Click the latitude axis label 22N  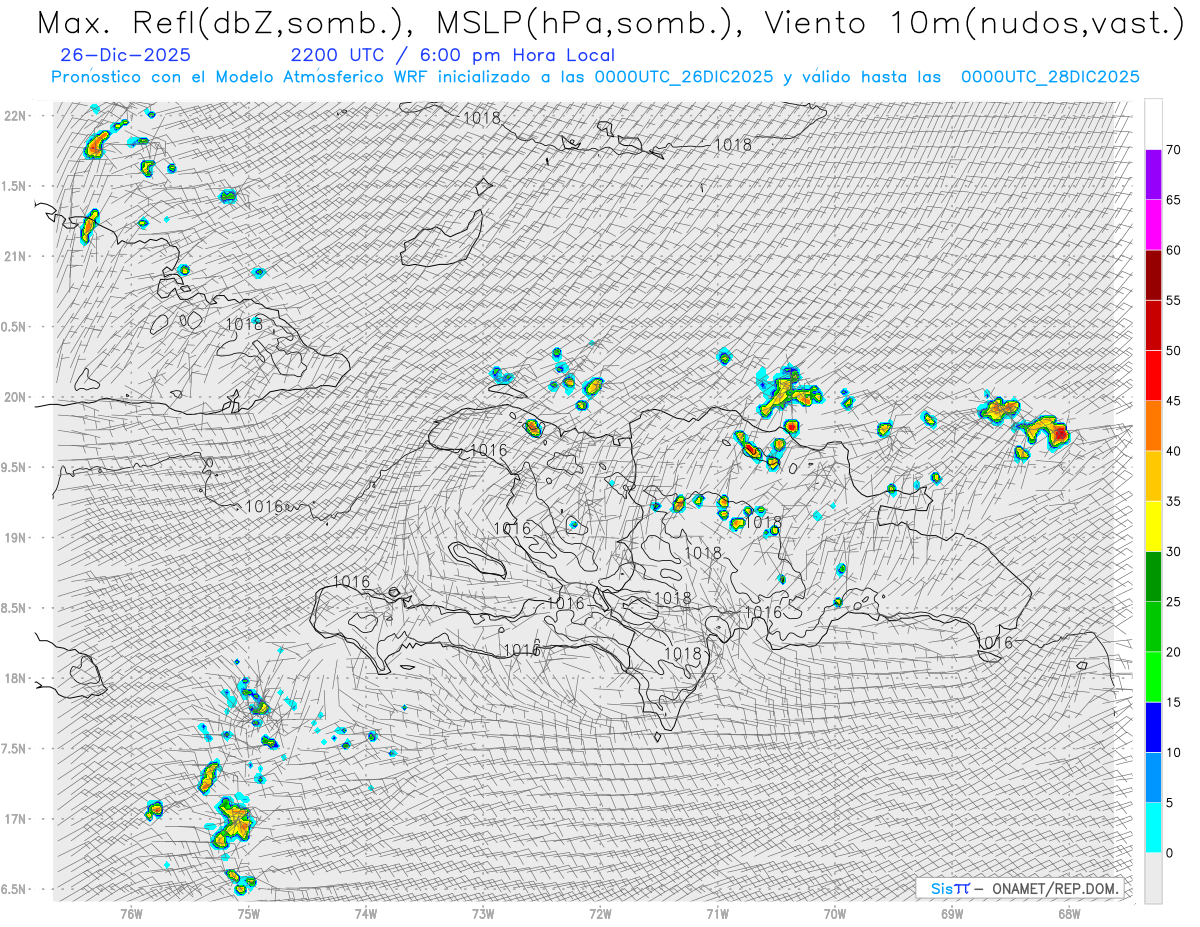pos(17,115)
